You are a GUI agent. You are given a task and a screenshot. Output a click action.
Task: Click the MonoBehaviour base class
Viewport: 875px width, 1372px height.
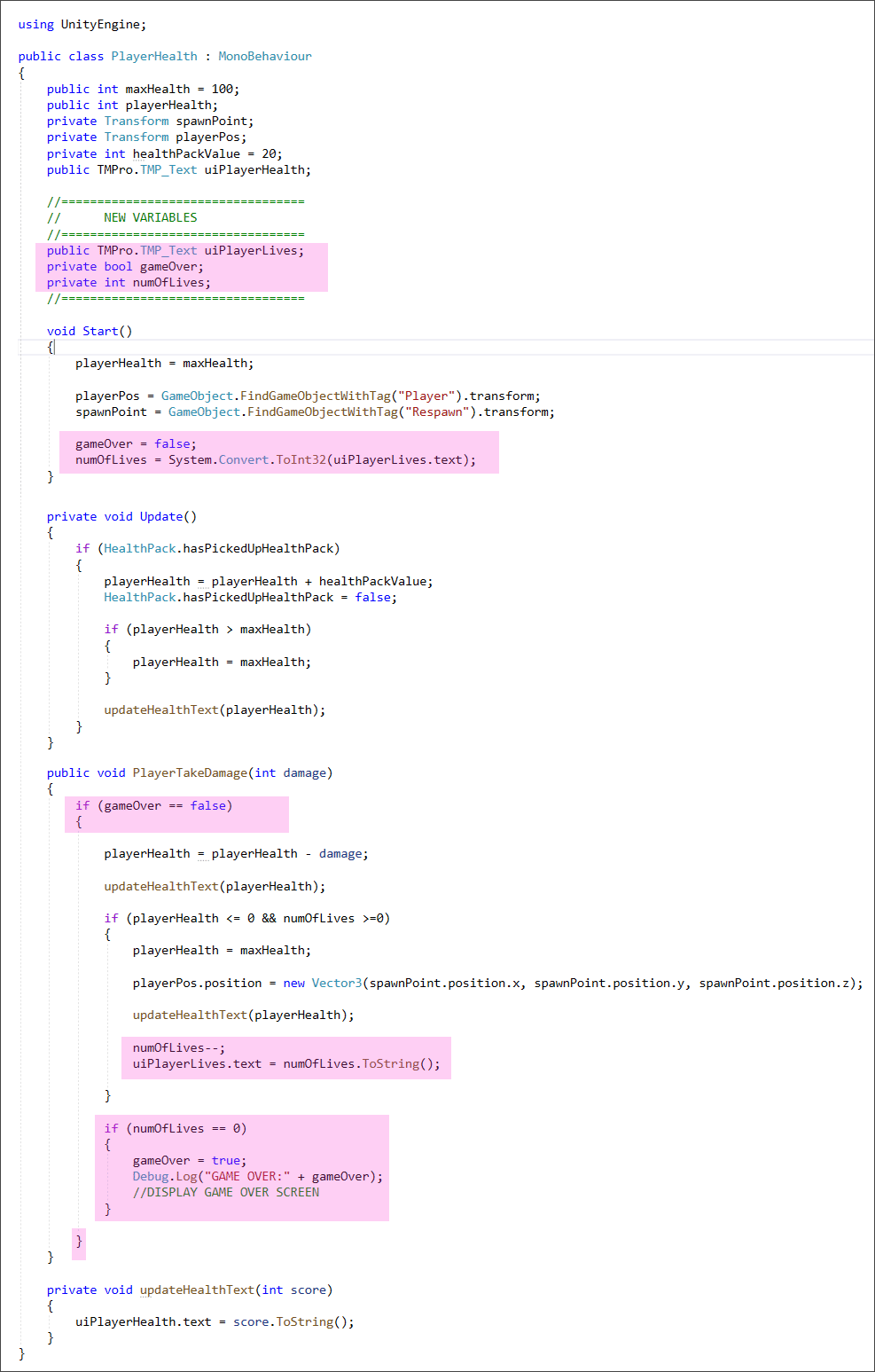click(x=264, y=56)
